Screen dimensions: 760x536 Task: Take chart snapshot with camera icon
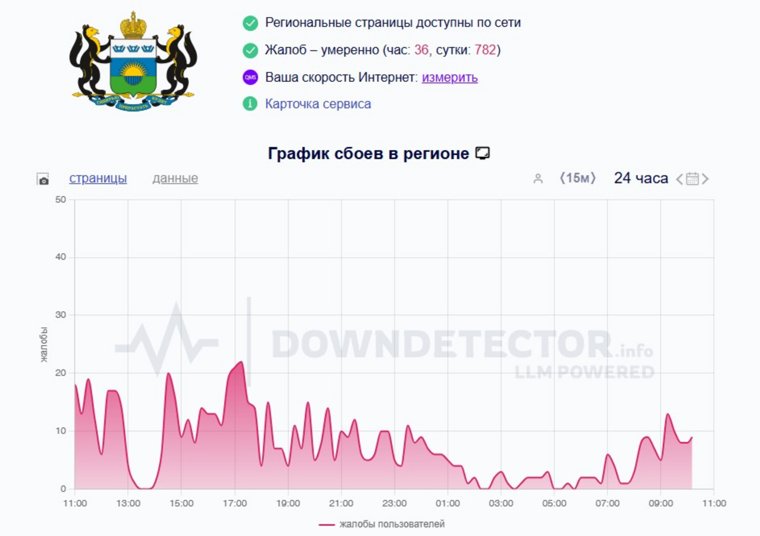tap(43, 179)
